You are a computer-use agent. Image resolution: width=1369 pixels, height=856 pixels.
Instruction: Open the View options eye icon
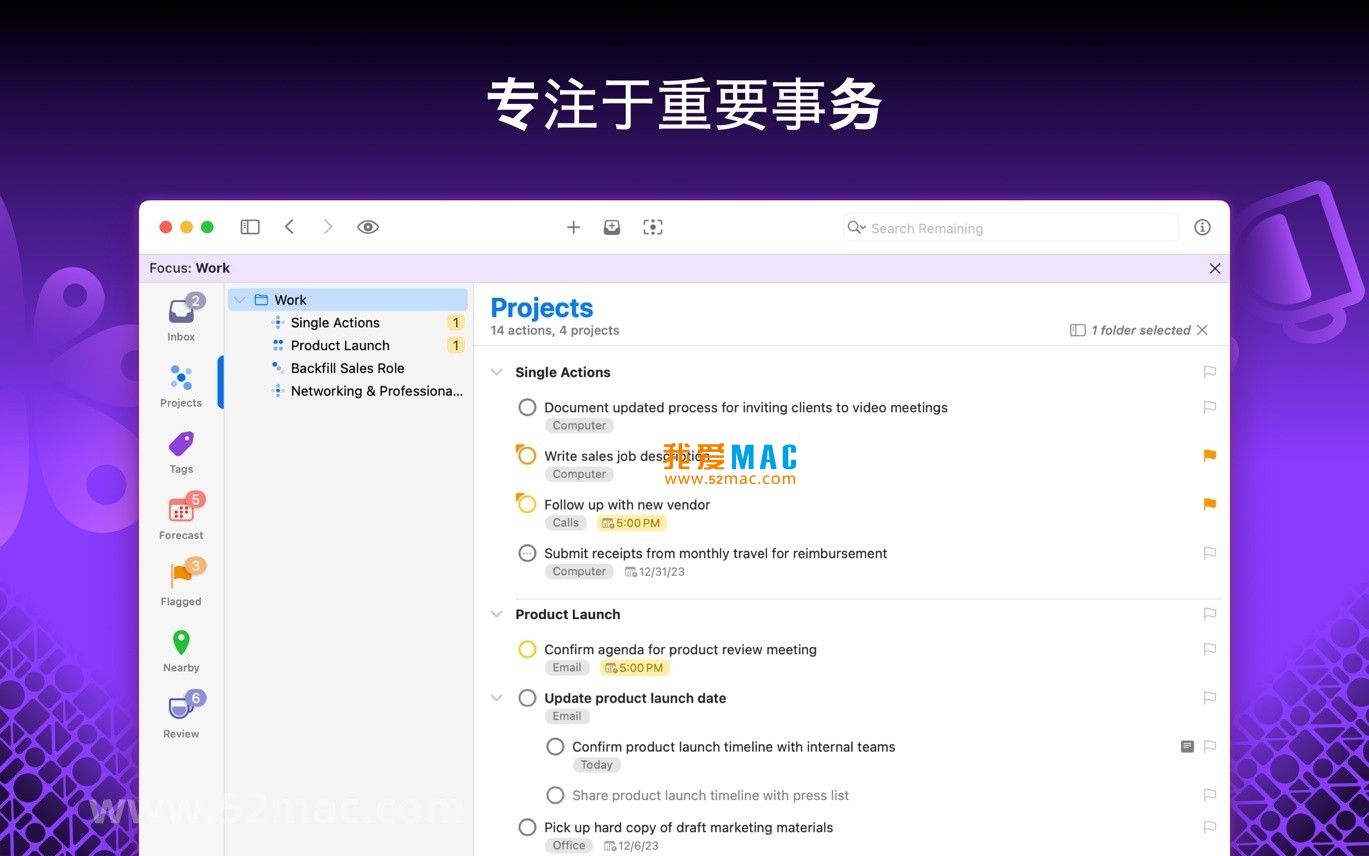tap(368, 227)
